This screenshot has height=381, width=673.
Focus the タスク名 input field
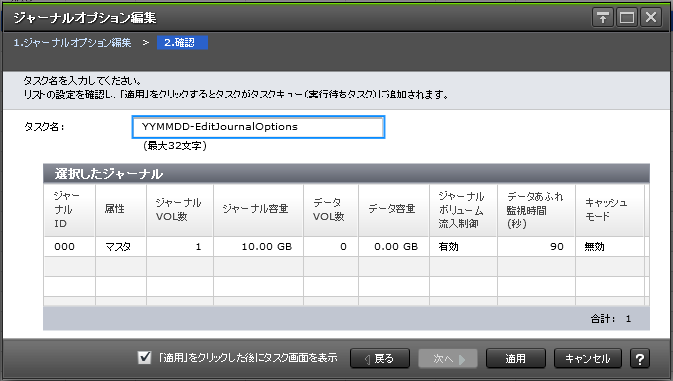(258, 127)
